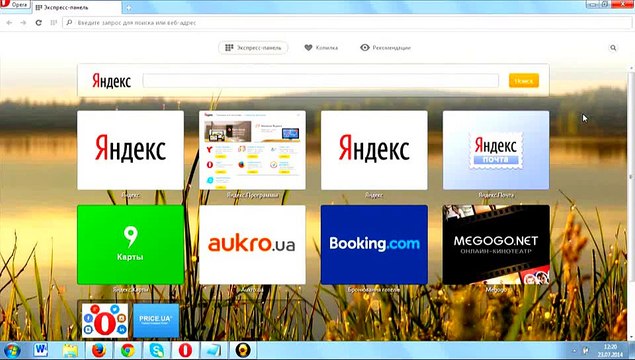
Task: Launch Google Chrome from the taskbar
Action: [x=128, y=350]
